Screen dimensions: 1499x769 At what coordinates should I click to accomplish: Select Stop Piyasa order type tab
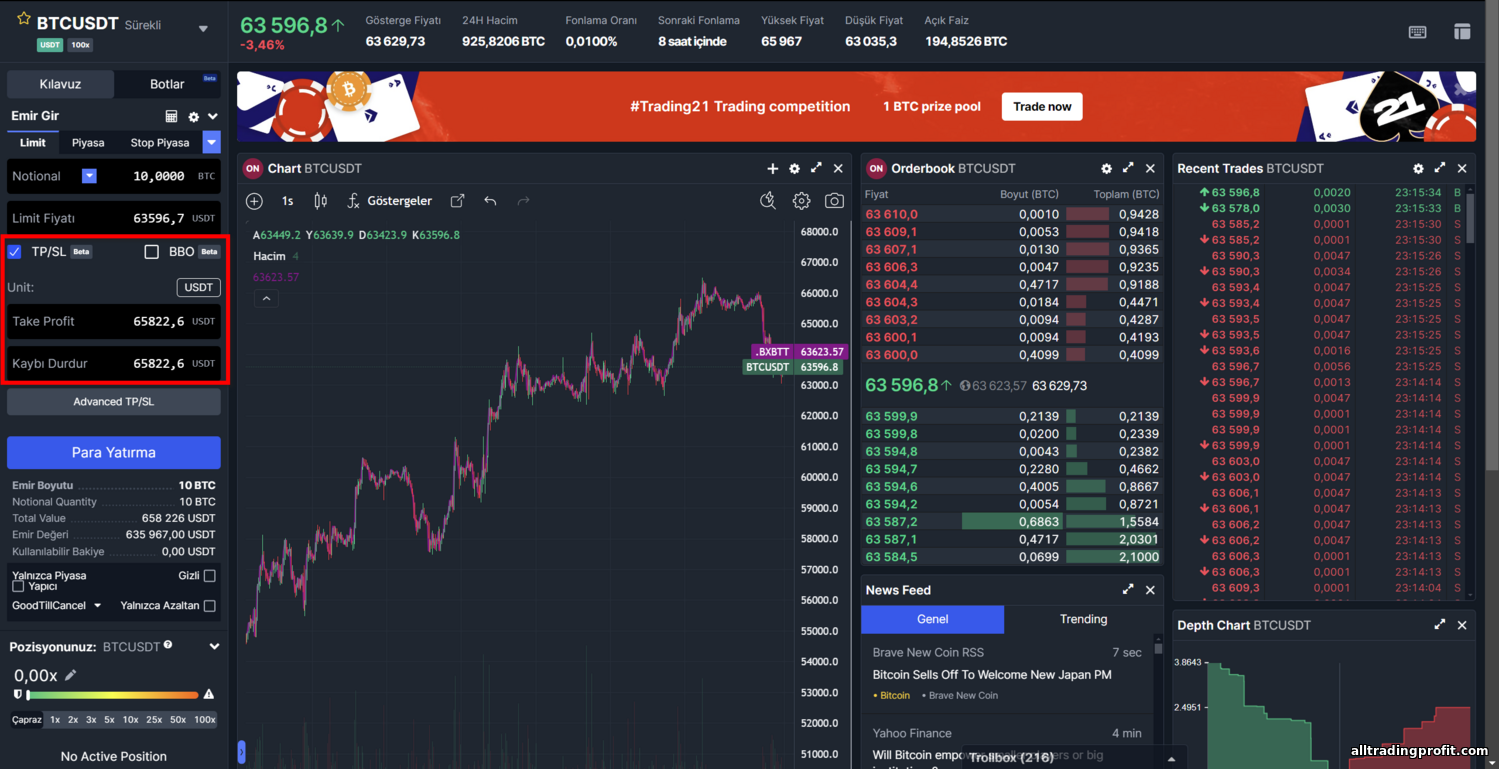point(160,143)
